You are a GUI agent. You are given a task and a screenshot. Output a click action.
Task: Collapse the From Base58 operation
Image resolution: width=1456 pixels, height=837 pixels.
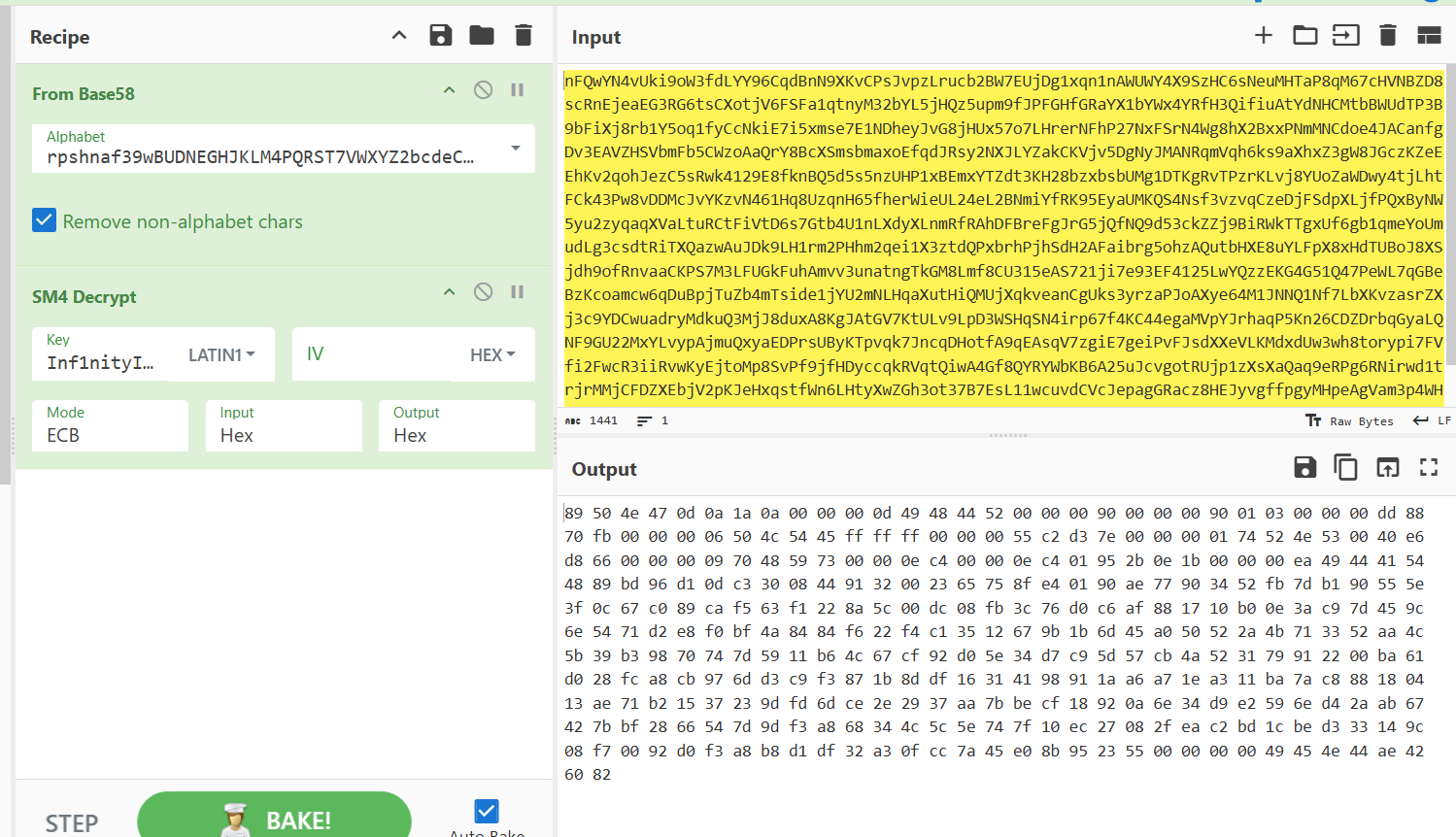[449, 90]
